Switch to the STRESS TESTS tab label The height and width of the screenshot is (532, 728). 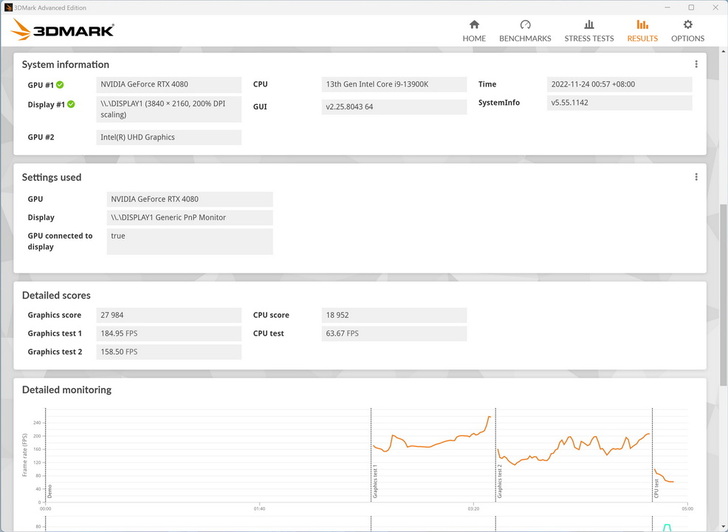tap(589, 39)
